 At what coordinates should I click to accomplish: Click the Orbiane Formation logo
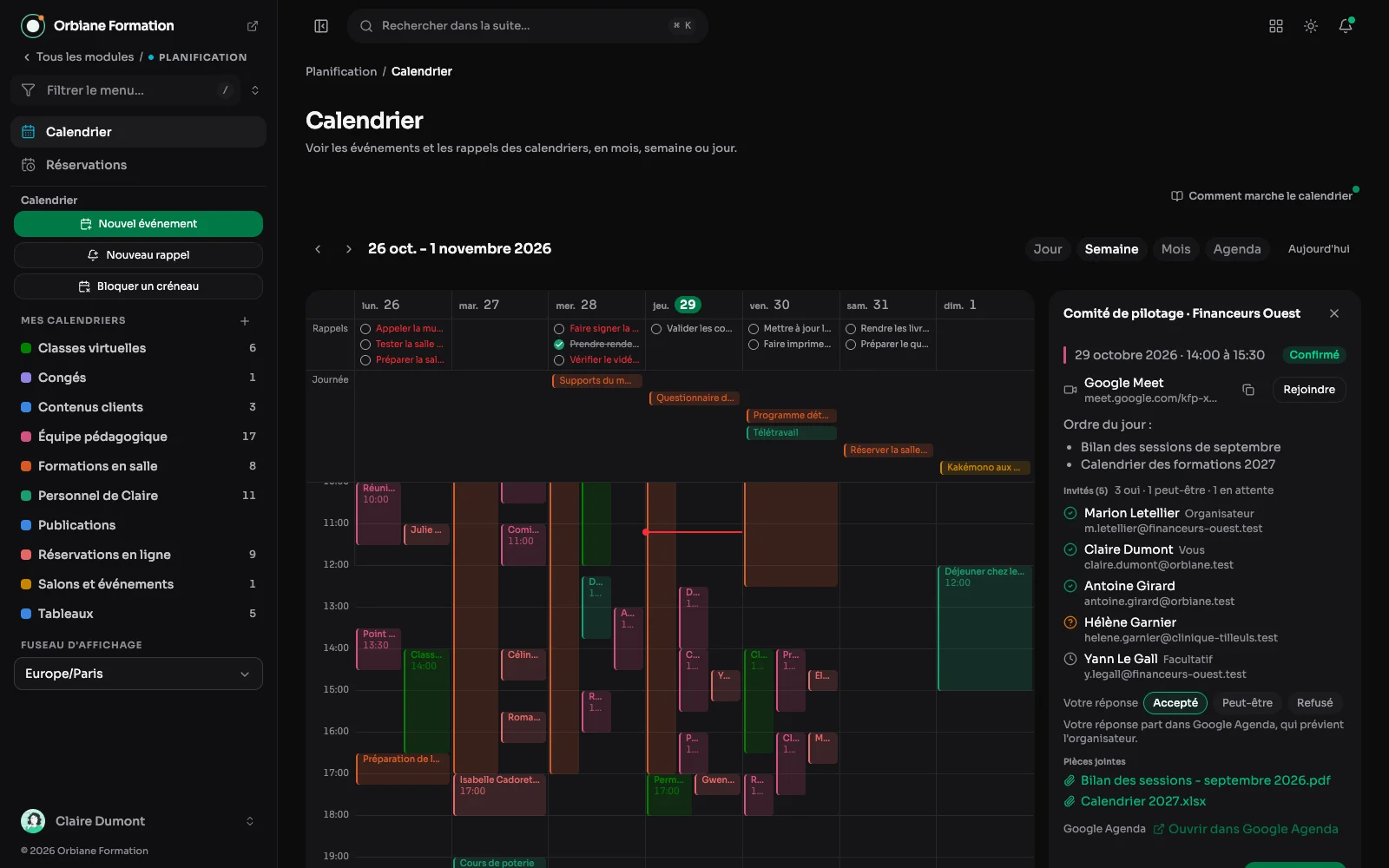pyautogui.click(x=33, y=26)
